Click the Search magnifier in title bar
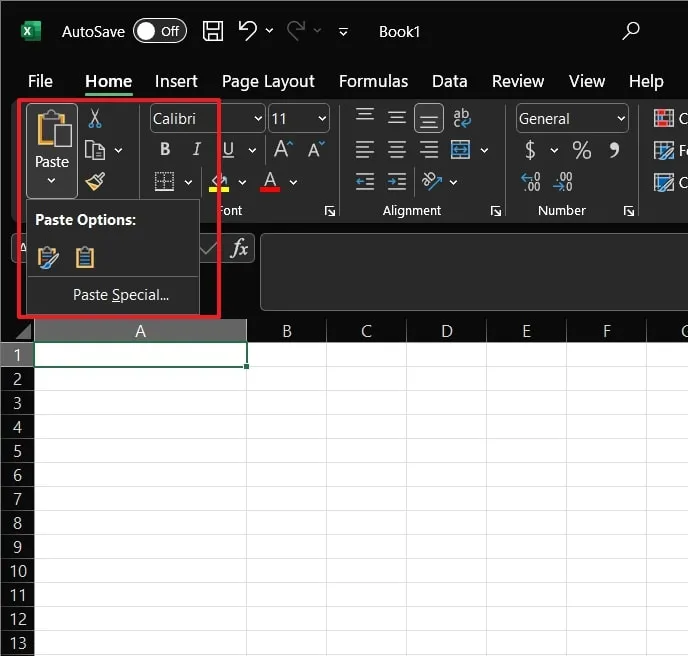The image size is (688, 656). 631,31
